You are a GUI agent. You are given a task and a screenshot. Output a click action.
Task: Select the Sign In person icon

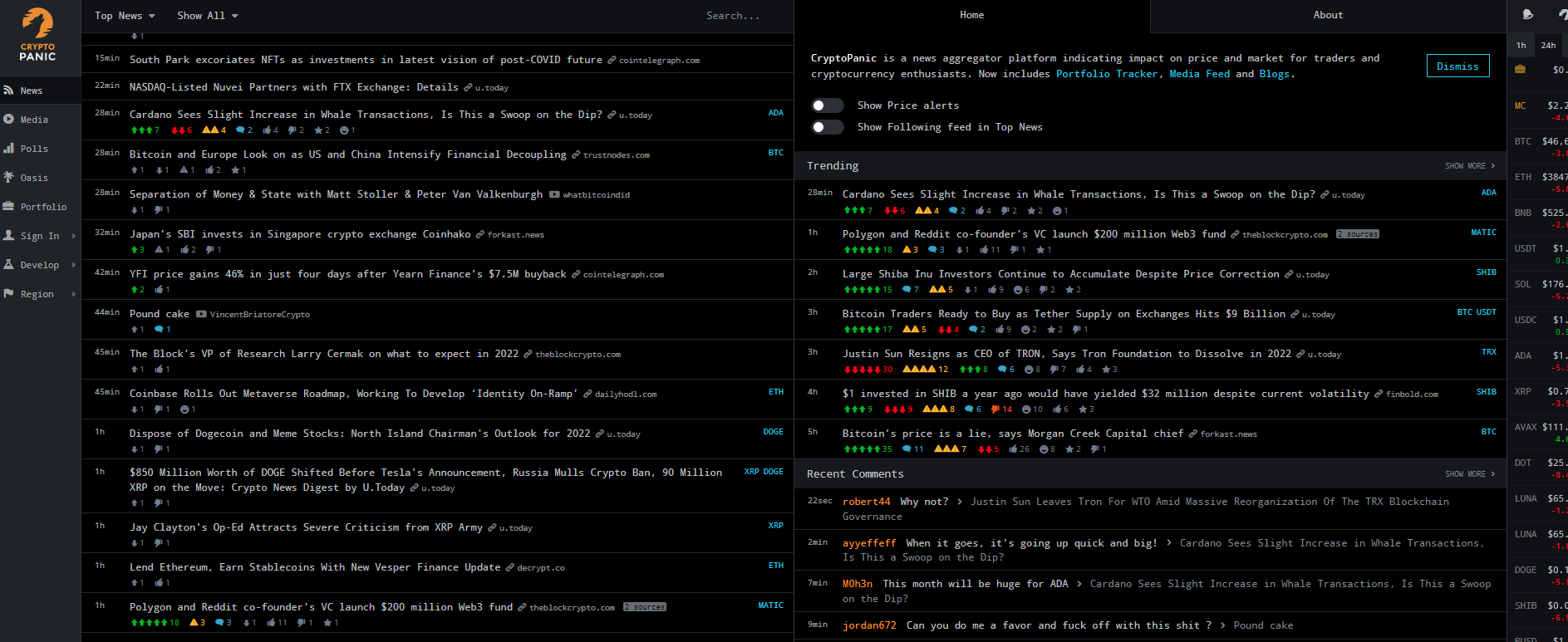tap(9, 235)
